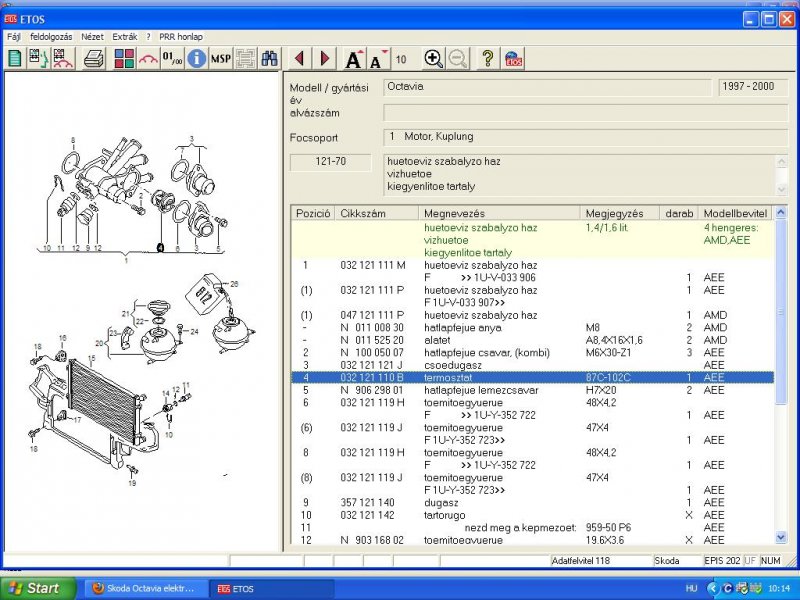Select part number 032 121 111 M
Viewport: 800px width, 600px height.
coord(373,265)
